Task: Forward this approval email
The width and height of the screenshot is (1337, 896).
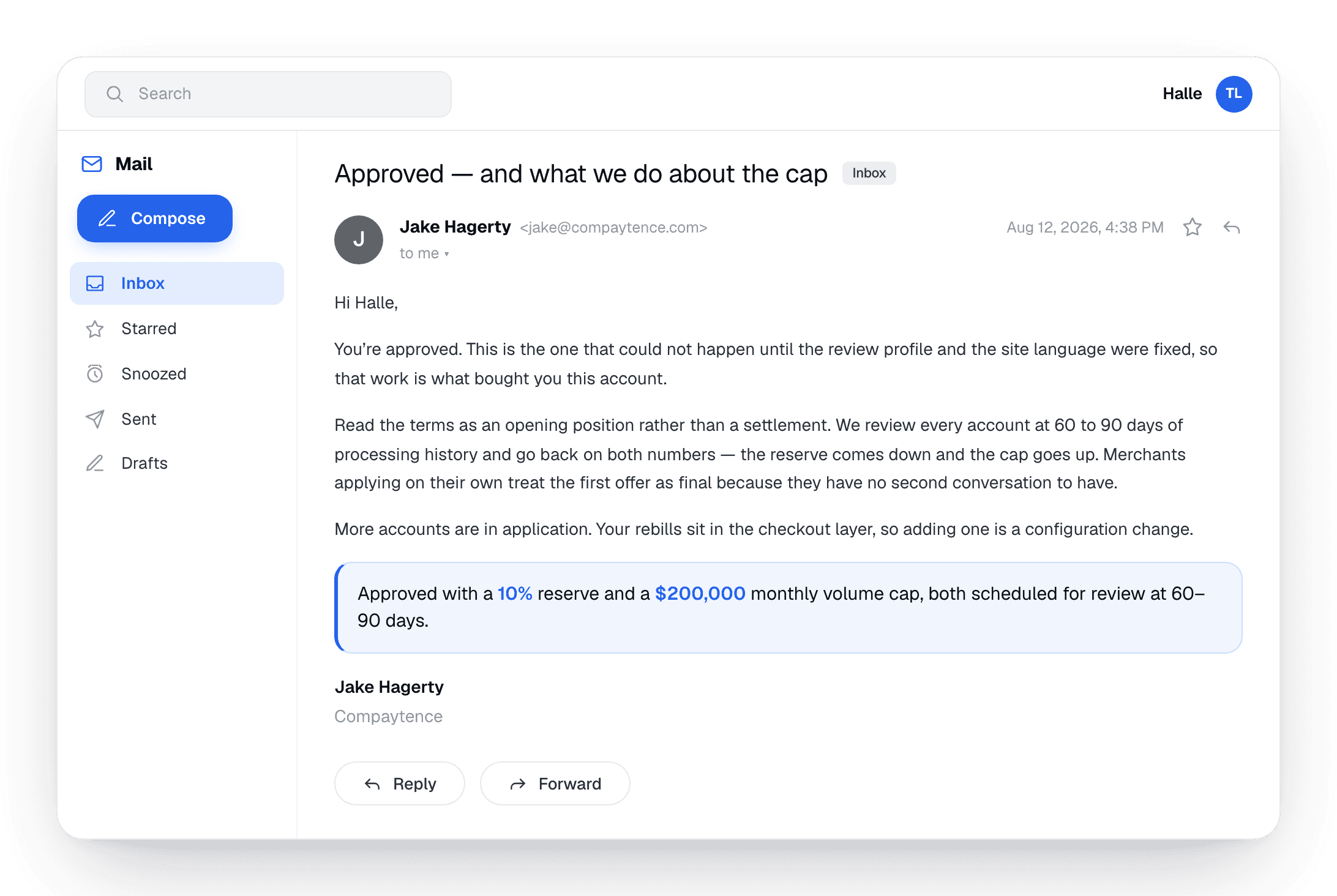Action: (x=555, y=783)
